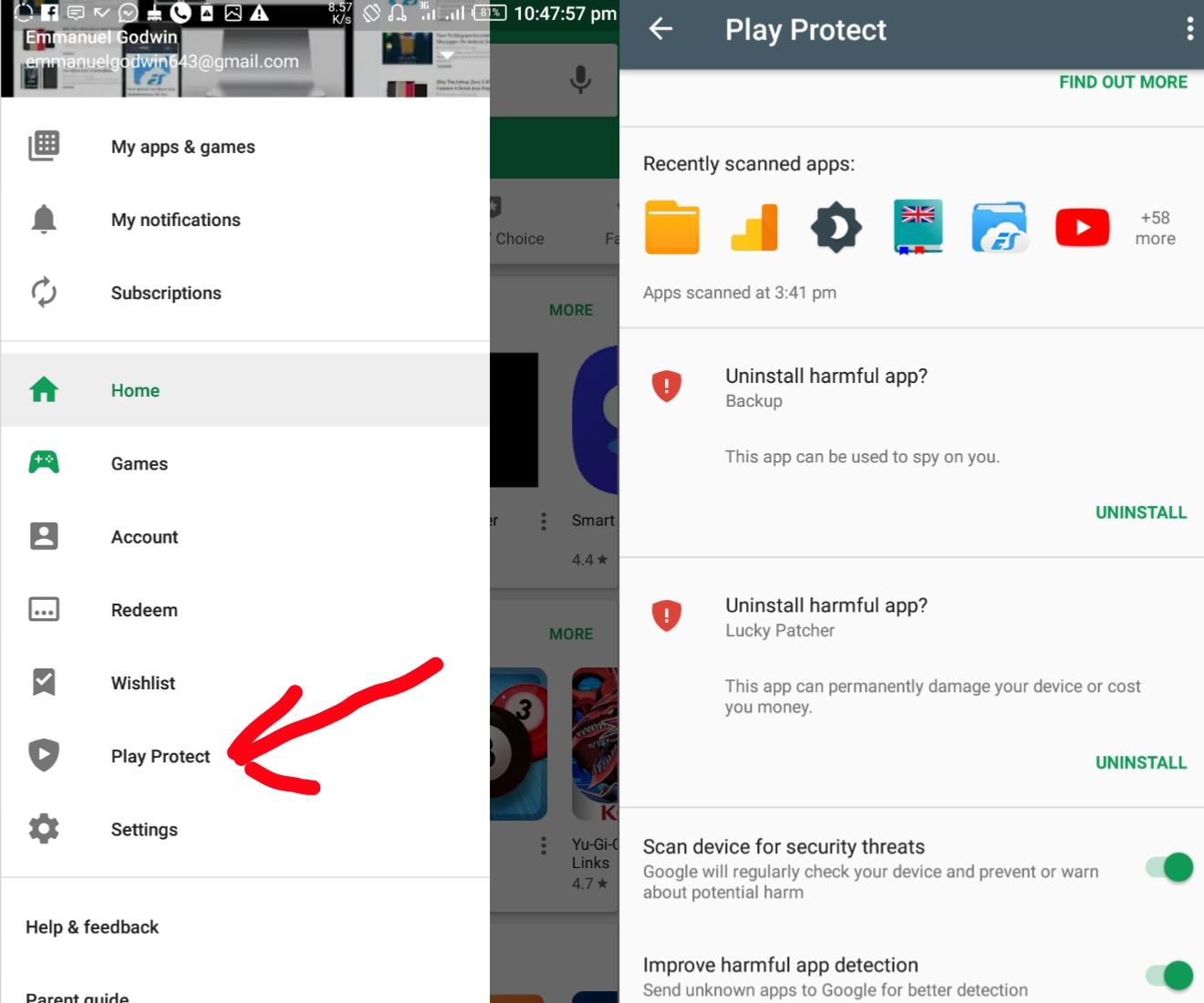Open Subscriptions menu item

click(x=245, y=293)
